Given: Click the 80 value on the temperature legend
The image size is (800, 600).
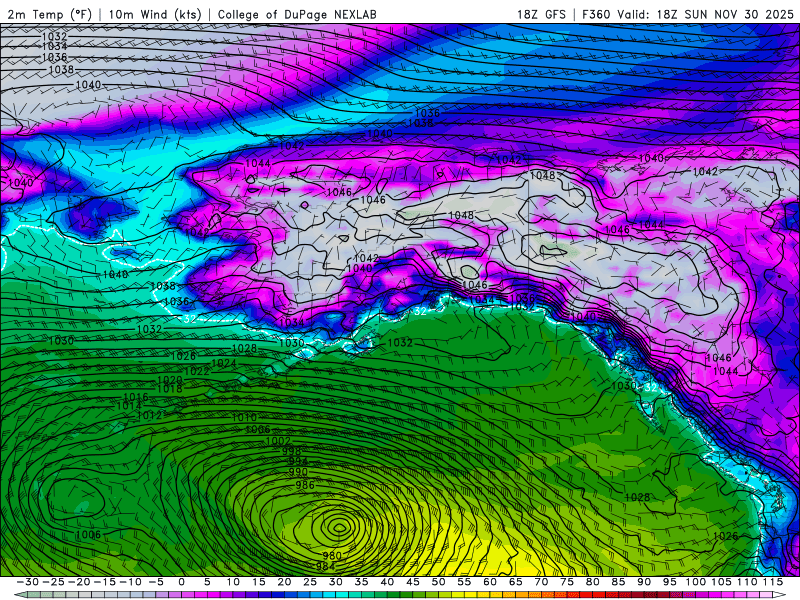Looking at the screenshot, I should tap(592, 582).
